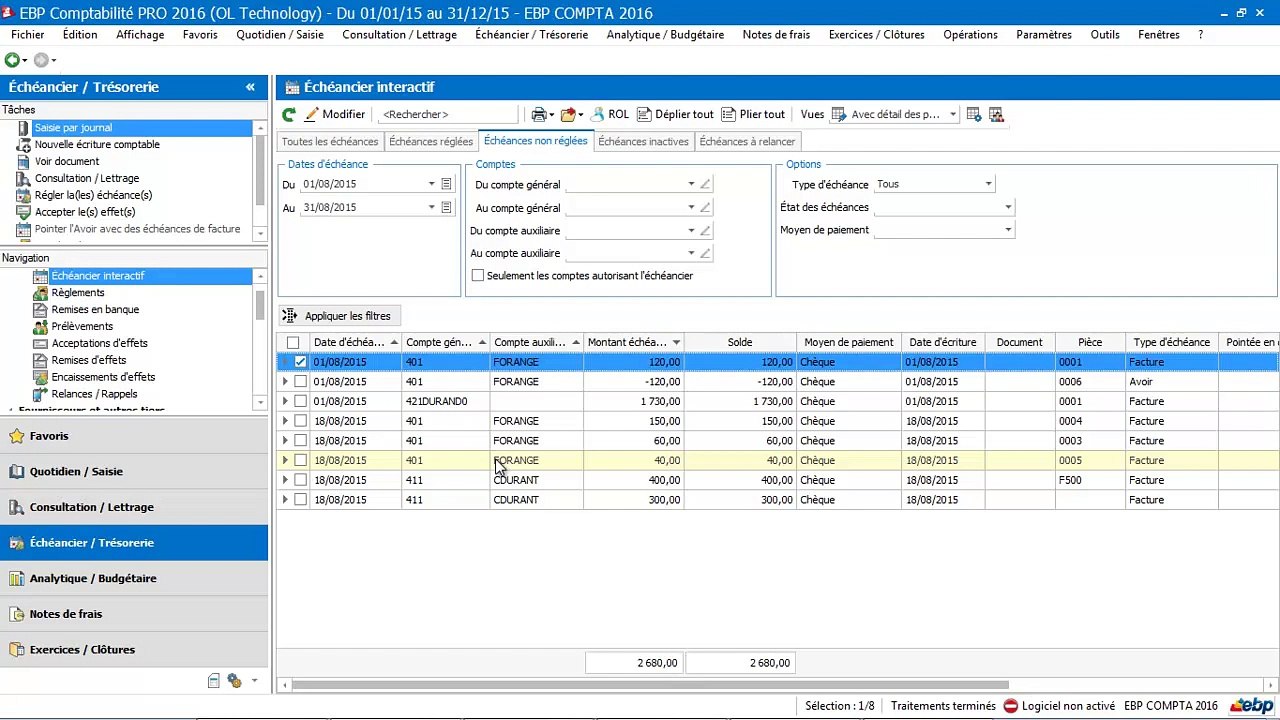Open the 'Du' date dropdown arrow

coord(432,184)
